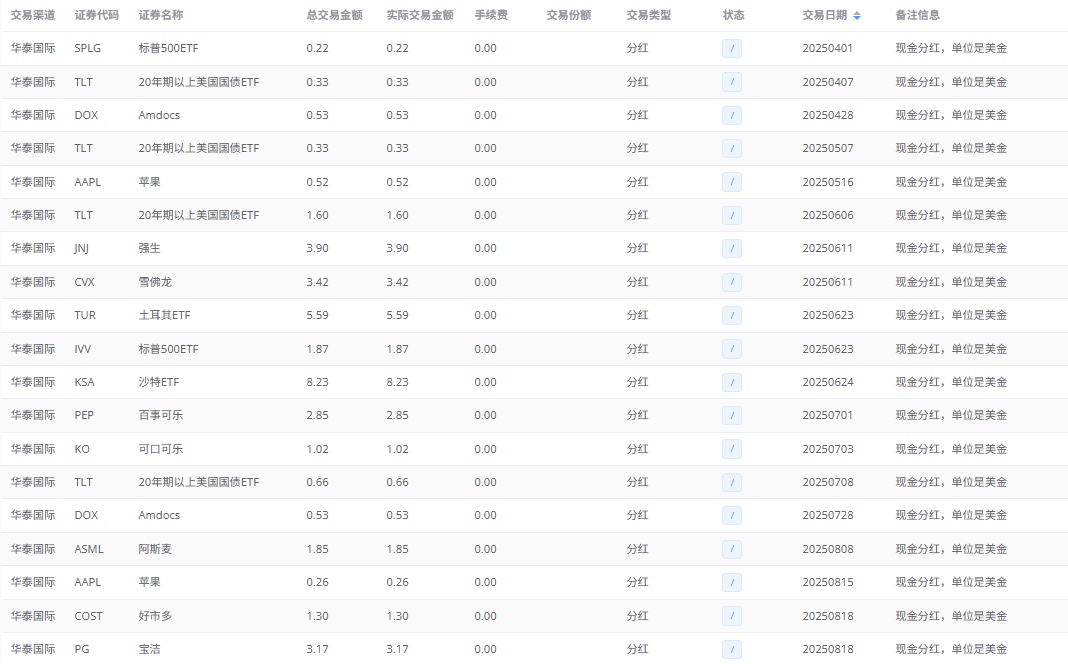Click the security name 好市多
Screen dimensions: 1068x664
(155, 616)
